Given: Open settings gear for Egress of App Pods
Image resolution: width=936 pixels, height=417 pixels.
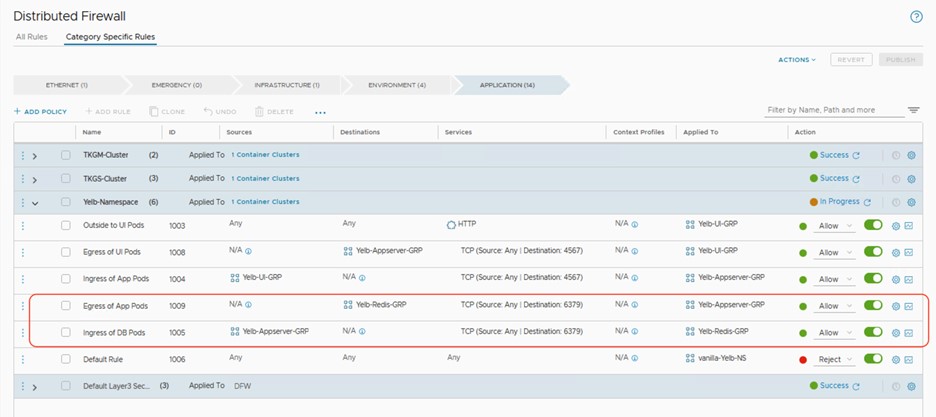Looking at the screenshot, I should click(x=896, y=305).
